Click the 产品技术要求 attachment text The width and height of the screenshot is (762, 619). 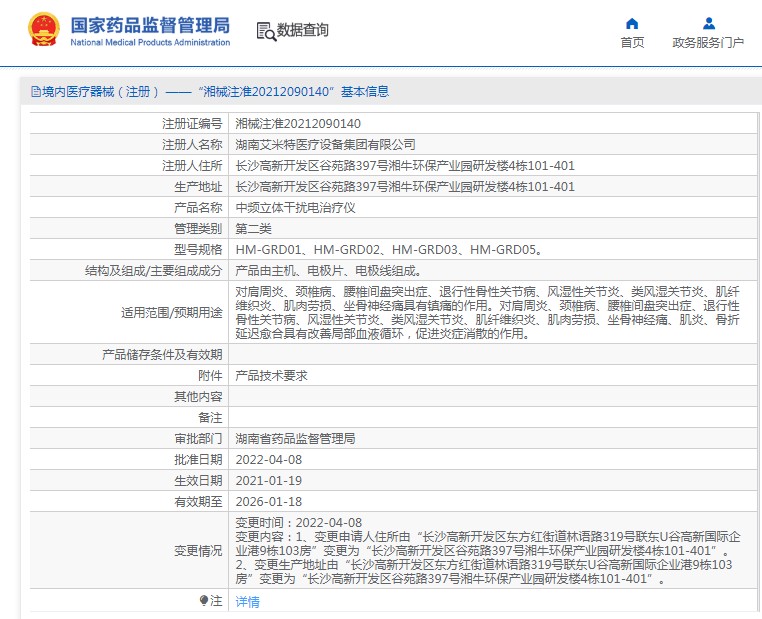click(271, 376)
